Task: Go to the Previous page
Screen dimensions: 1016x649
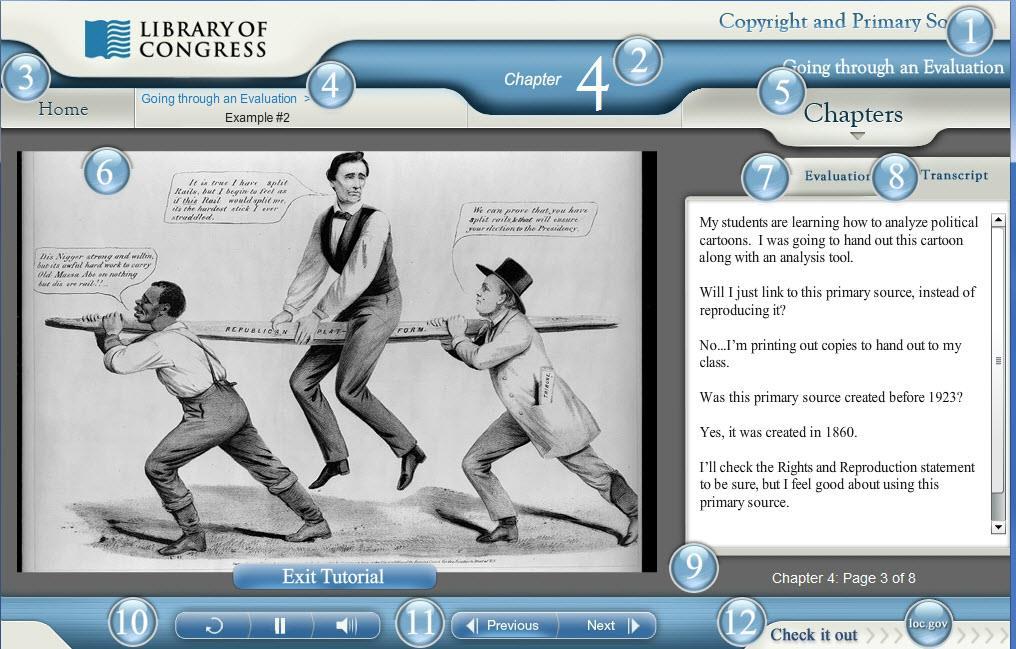Action: click(x=503, y=626)
